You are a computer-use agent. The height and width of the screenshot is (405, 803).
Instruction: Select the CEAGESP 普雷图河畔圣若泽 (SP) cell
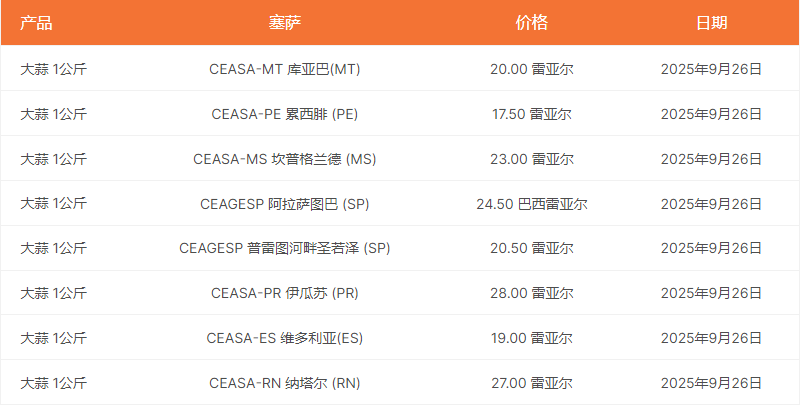pyautogui.click(x=285, y=248)
